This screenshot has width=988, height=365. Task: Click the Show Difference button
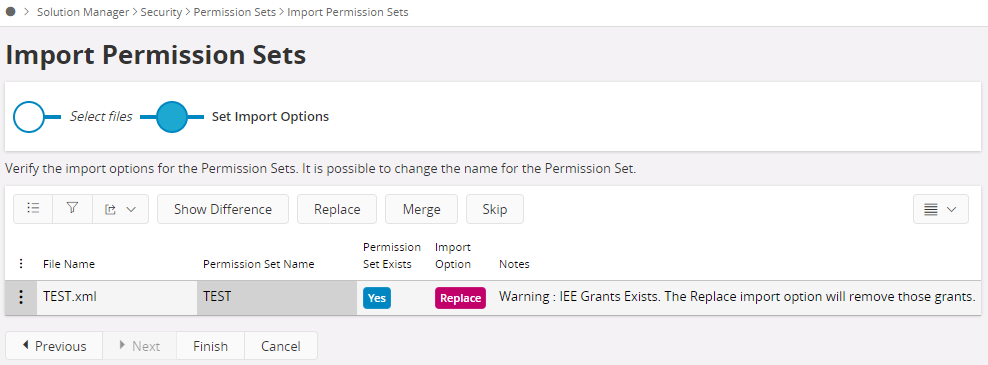click(223, 209)
